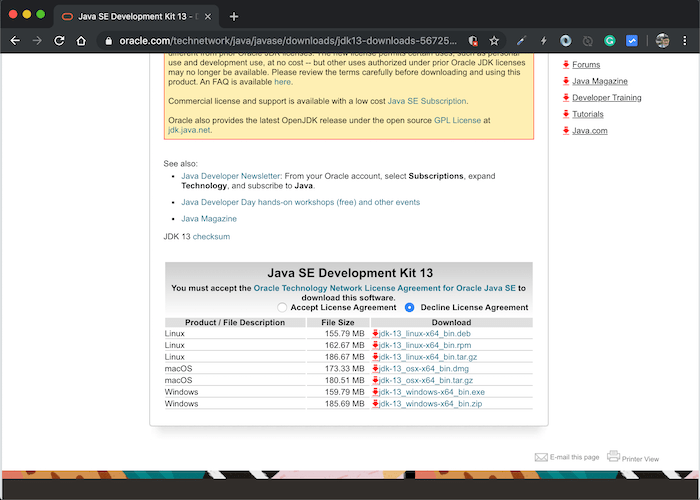Reload the Oracle download page

(59, 41)
